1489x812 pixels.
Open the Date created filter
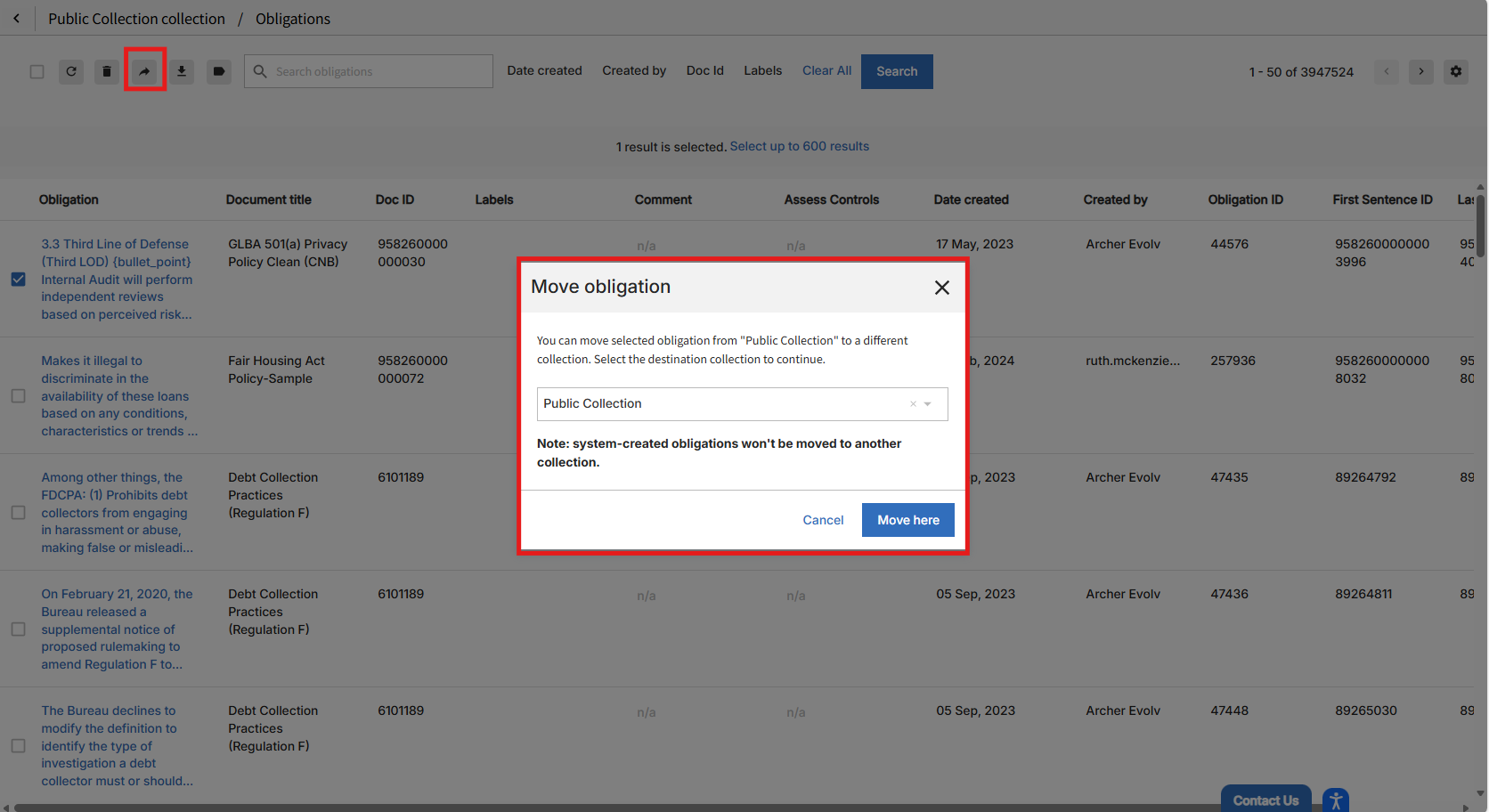(x=544, y=71)
